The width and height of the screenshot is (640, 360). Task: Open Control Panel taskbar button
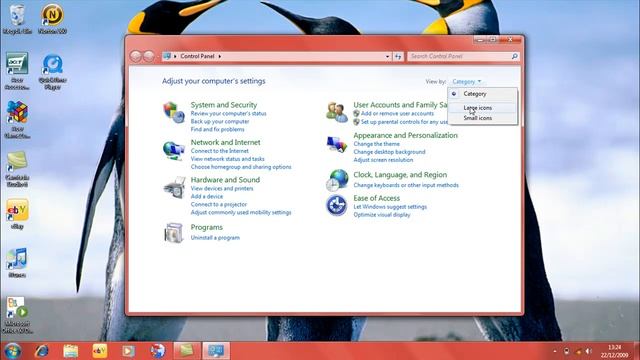216,351
